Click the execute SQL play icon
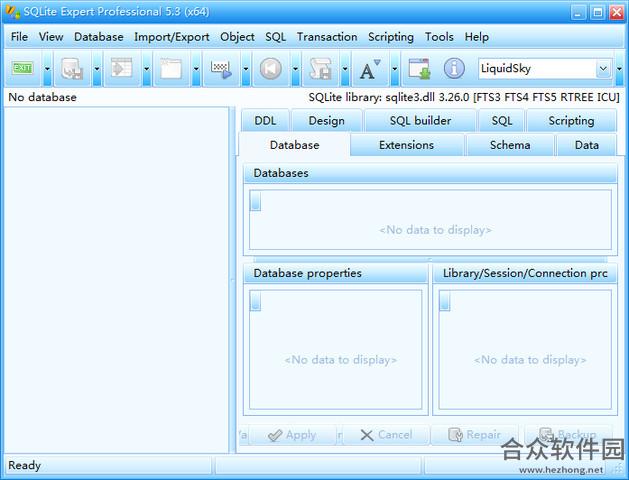629x480 pixels. [x=221, y=69]
